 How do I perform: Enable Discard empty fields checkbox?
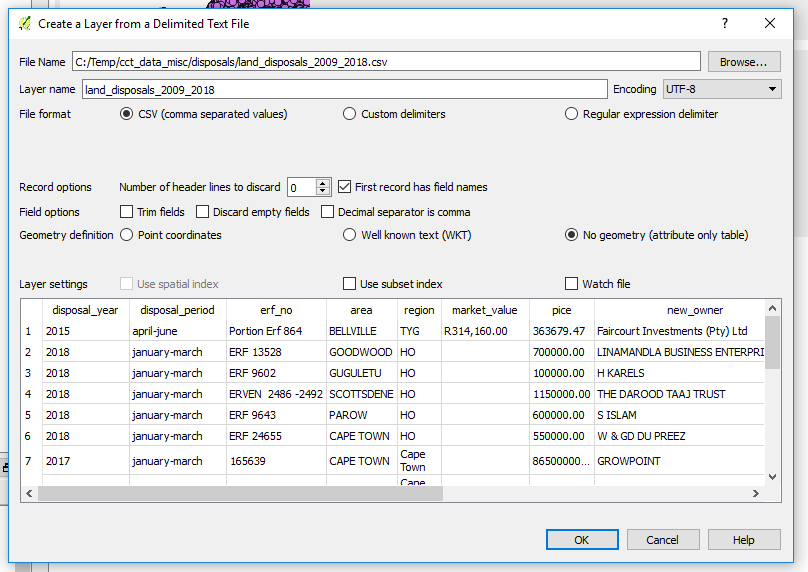203,212
